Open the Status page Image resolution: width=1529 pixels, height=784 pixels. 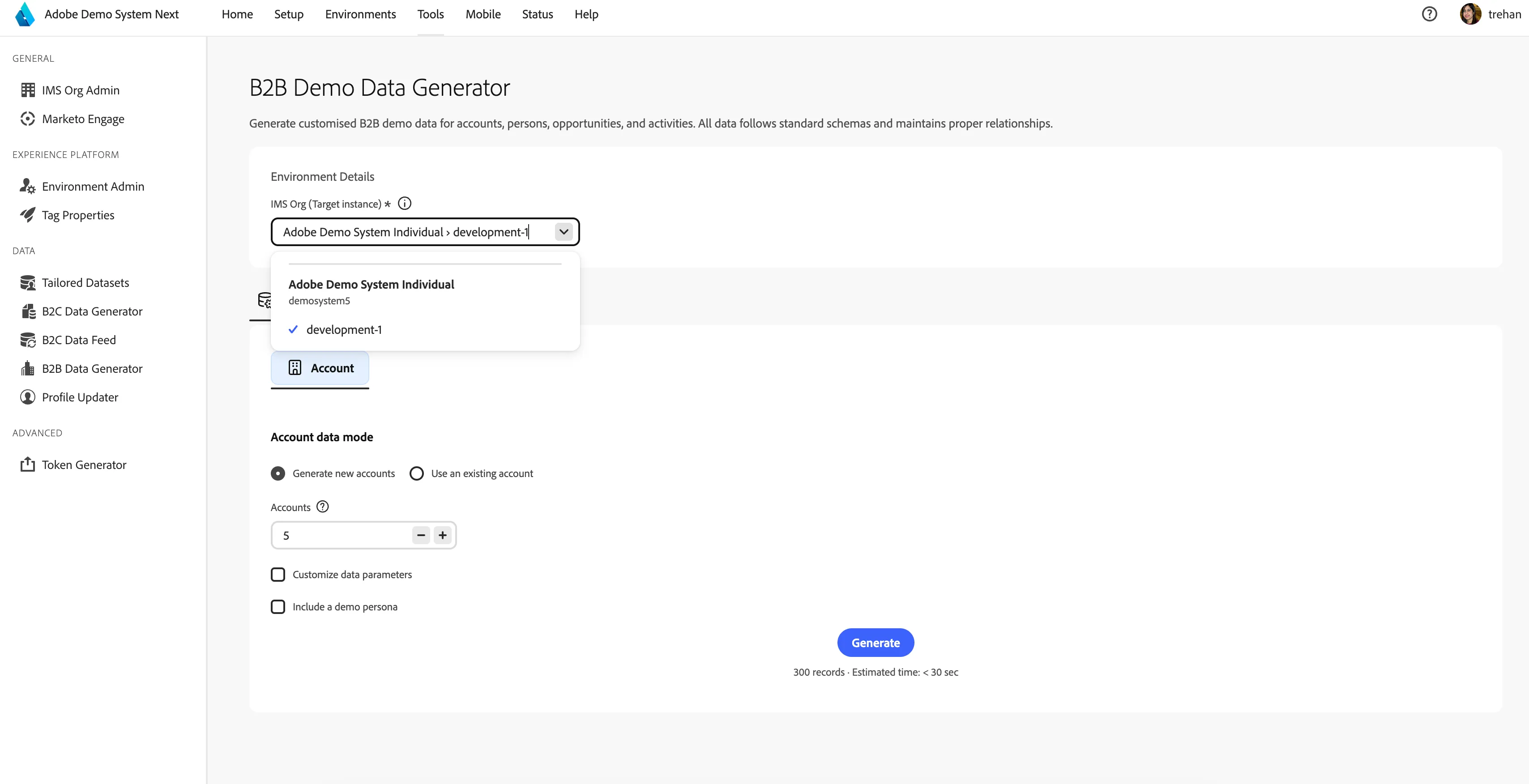538,14
